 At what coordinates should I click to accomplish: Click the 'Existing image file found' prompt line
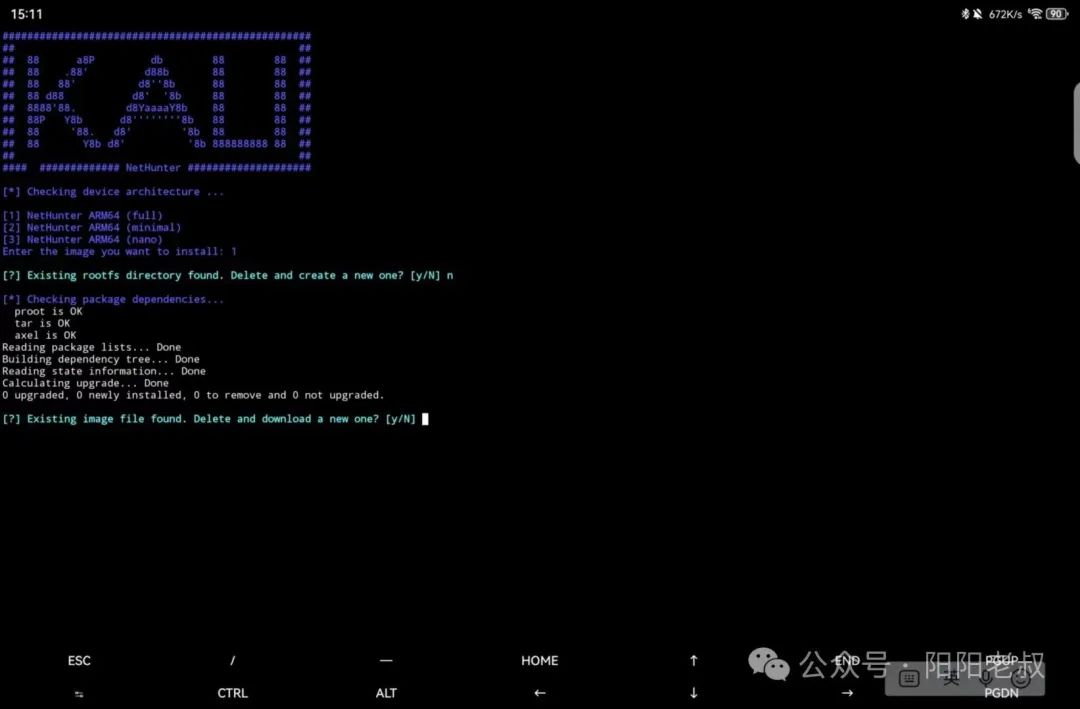pos(209,419)
